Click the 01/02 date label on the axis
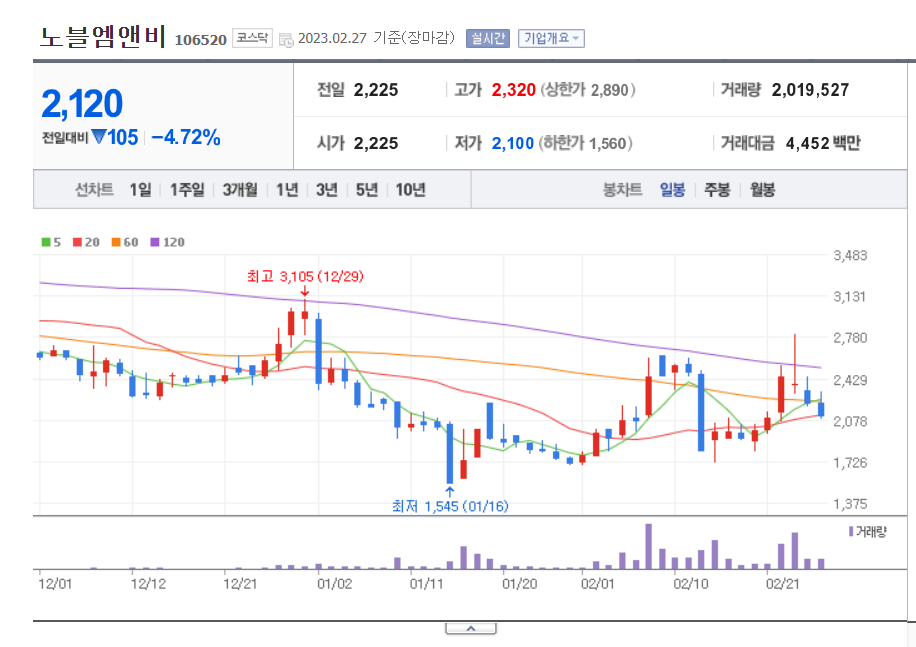The height and width of the screenshot is (647, 916). click(334, 584)
